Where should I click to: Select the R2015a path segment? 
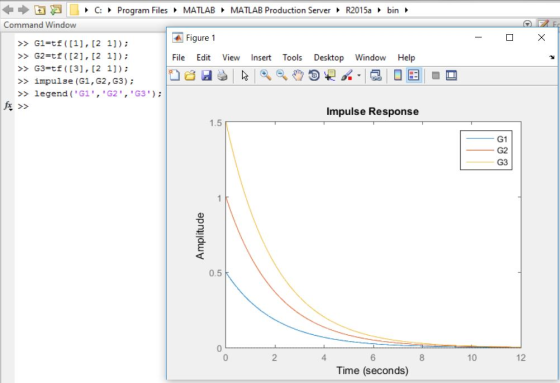pyautogui.click(x=358, y=10)
